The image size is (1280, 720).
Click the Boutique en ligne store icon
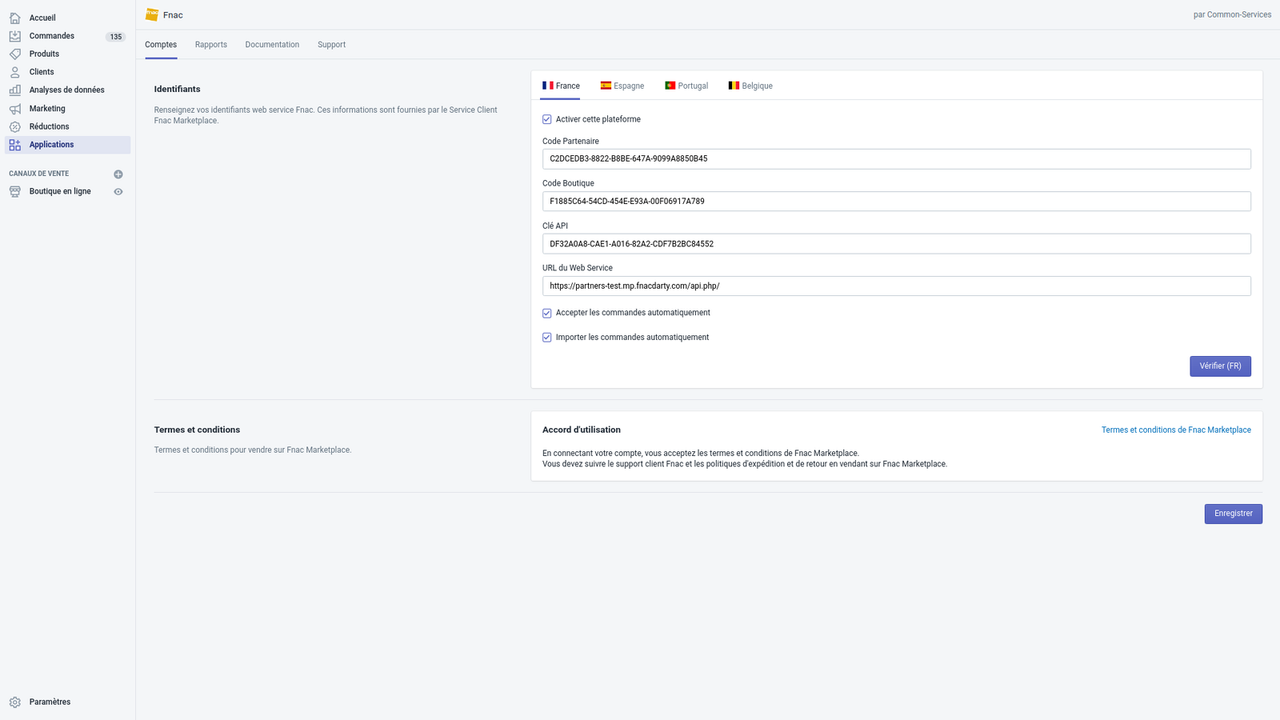[x=15, y=191]
